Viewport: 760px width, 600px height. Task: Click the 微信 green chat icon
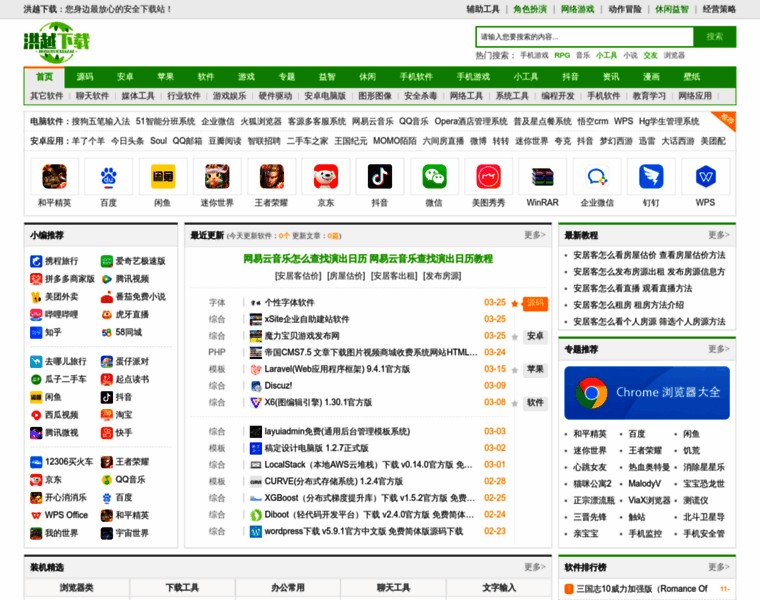(x=434, y=176)
